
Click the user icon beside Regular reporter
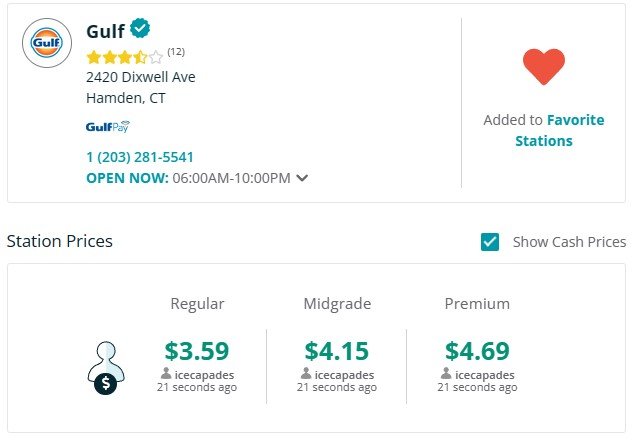166,373
